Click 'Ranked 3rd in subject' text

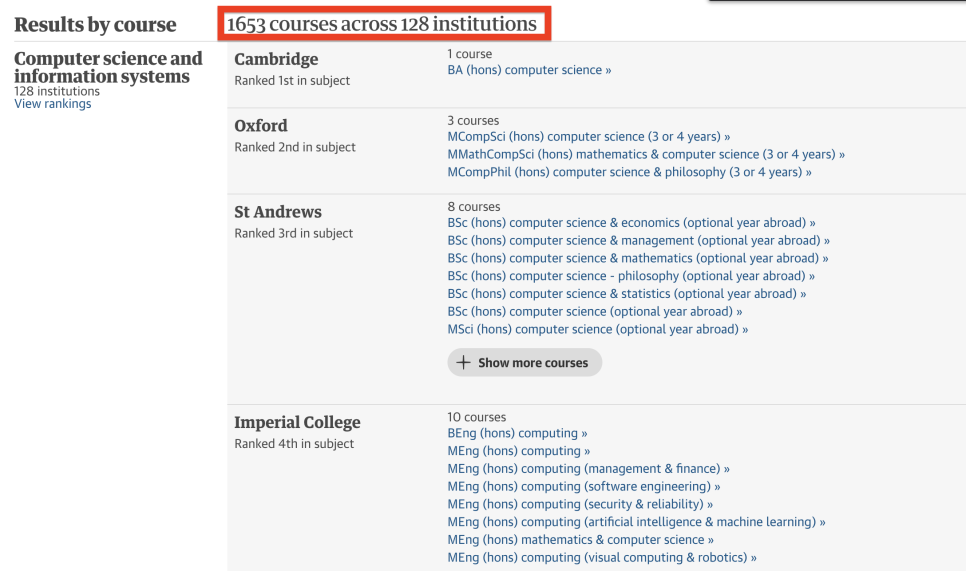[x=293, y=233]
